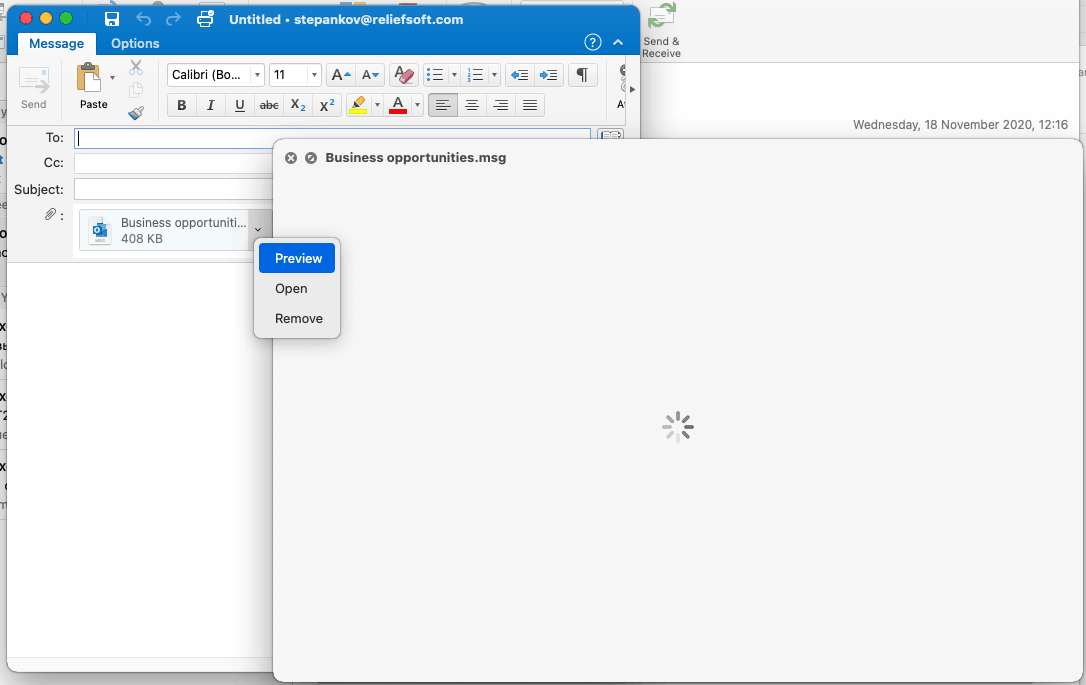
Task: Click the Format Painter brush icon
Action: pyautogui.click(x=136, y=113)
